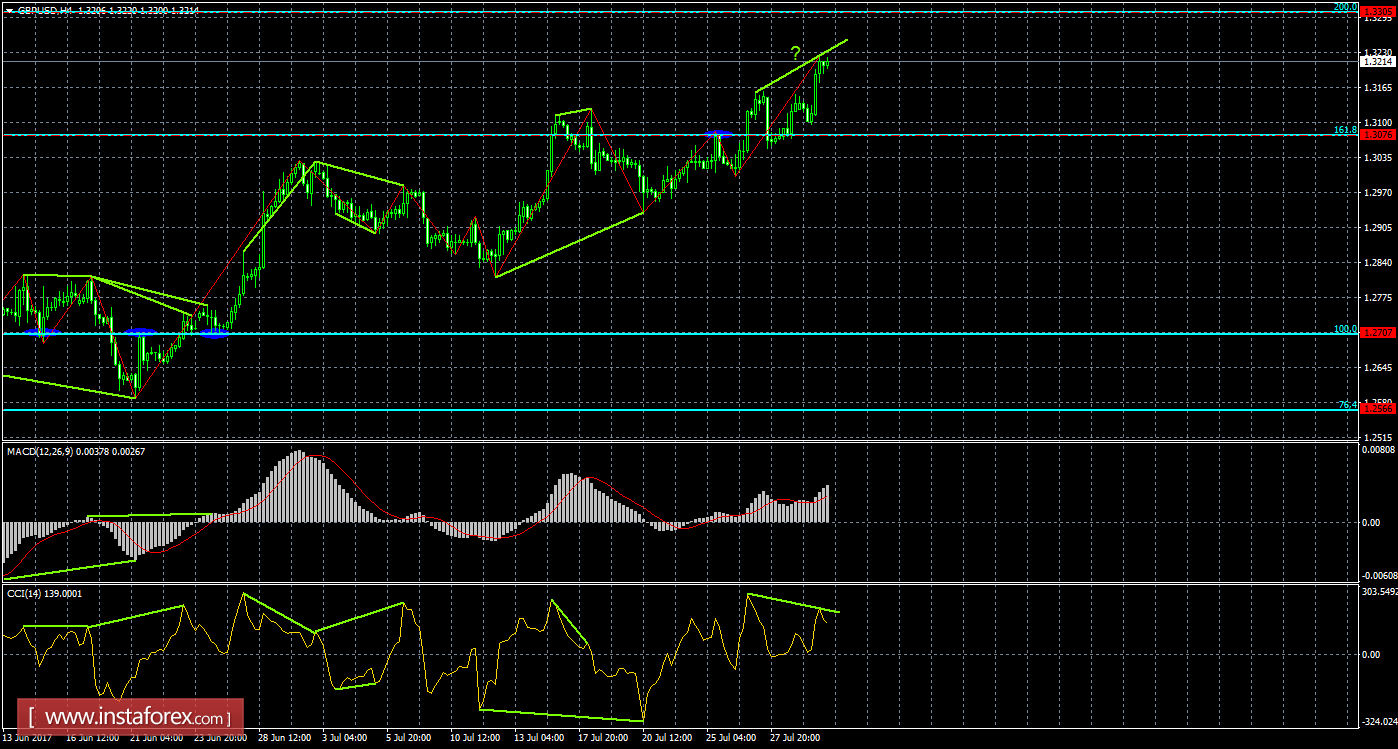Toggle the current bid price tag 1.3214
Screen dimensions: 1398x749
pos(1378,61)
